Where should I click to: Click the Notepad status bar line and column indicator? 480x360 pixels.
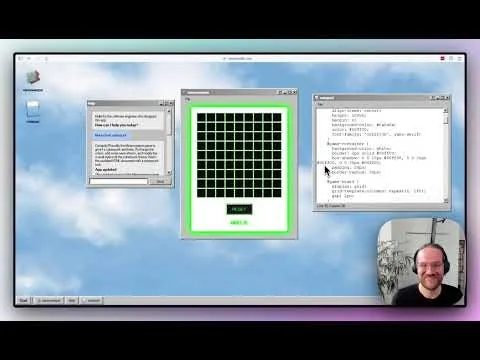coord(331,206)
